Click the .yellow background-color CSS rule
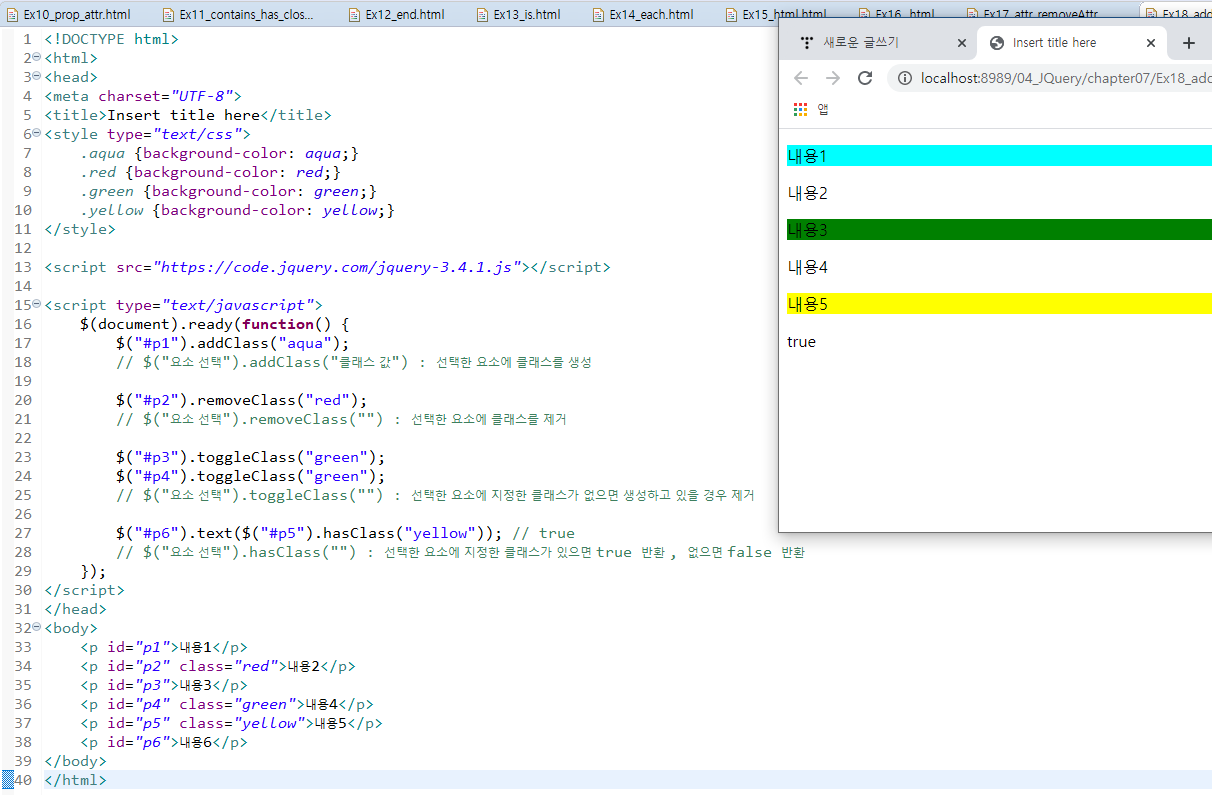 [238, 210]
